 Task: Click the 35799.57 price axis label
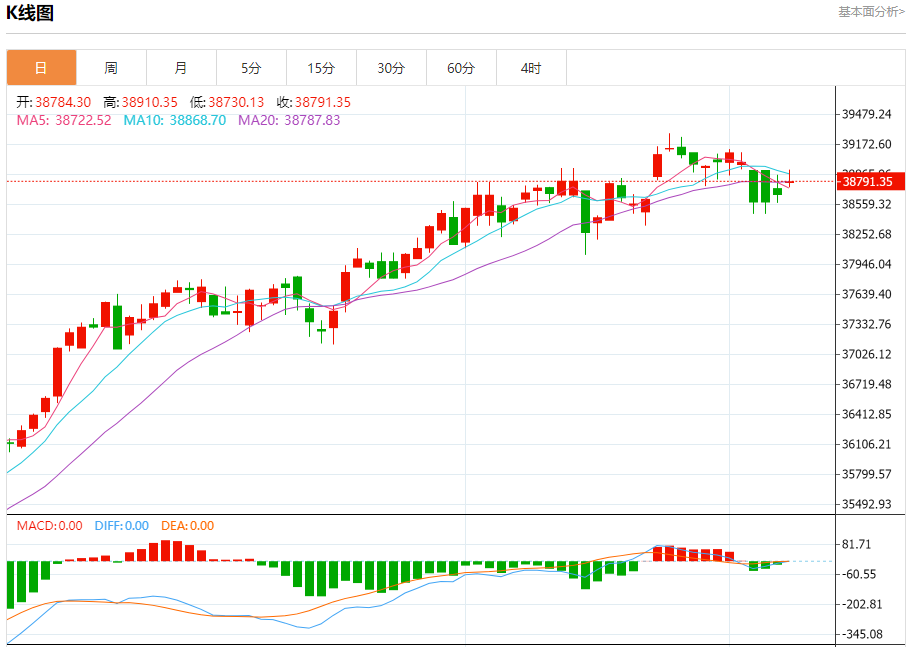[867, 474]
